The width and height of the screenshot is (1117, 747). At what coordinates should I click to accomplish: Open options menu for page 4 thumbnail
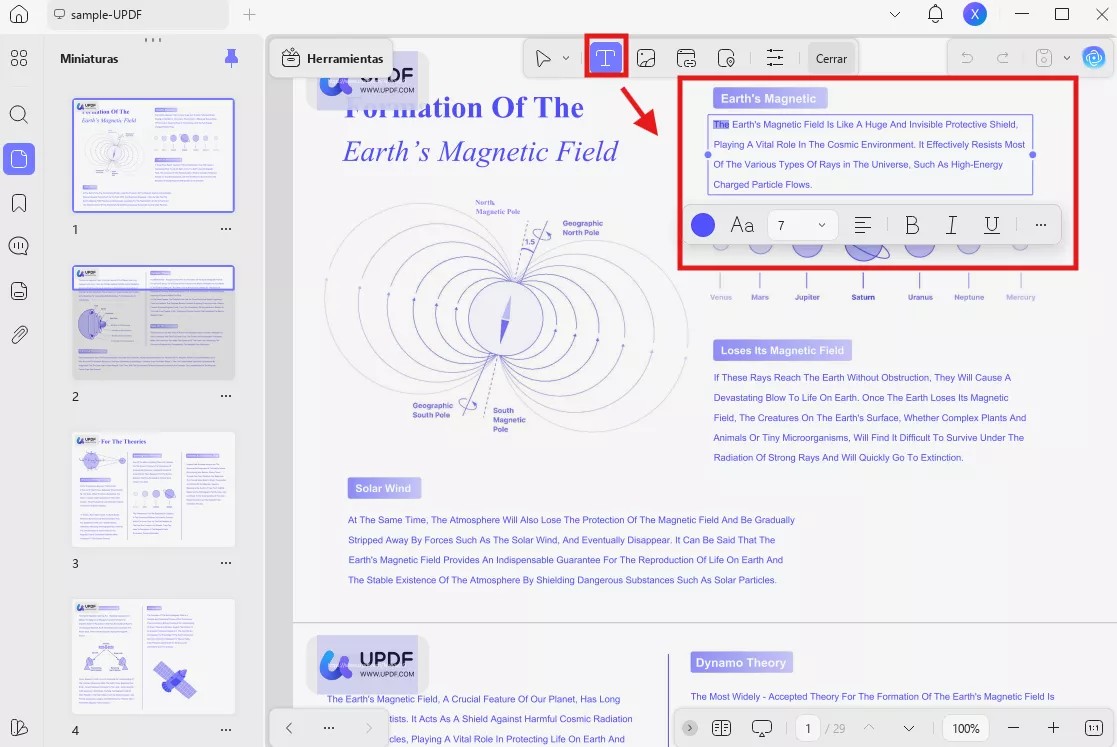(x=226, y=730)
